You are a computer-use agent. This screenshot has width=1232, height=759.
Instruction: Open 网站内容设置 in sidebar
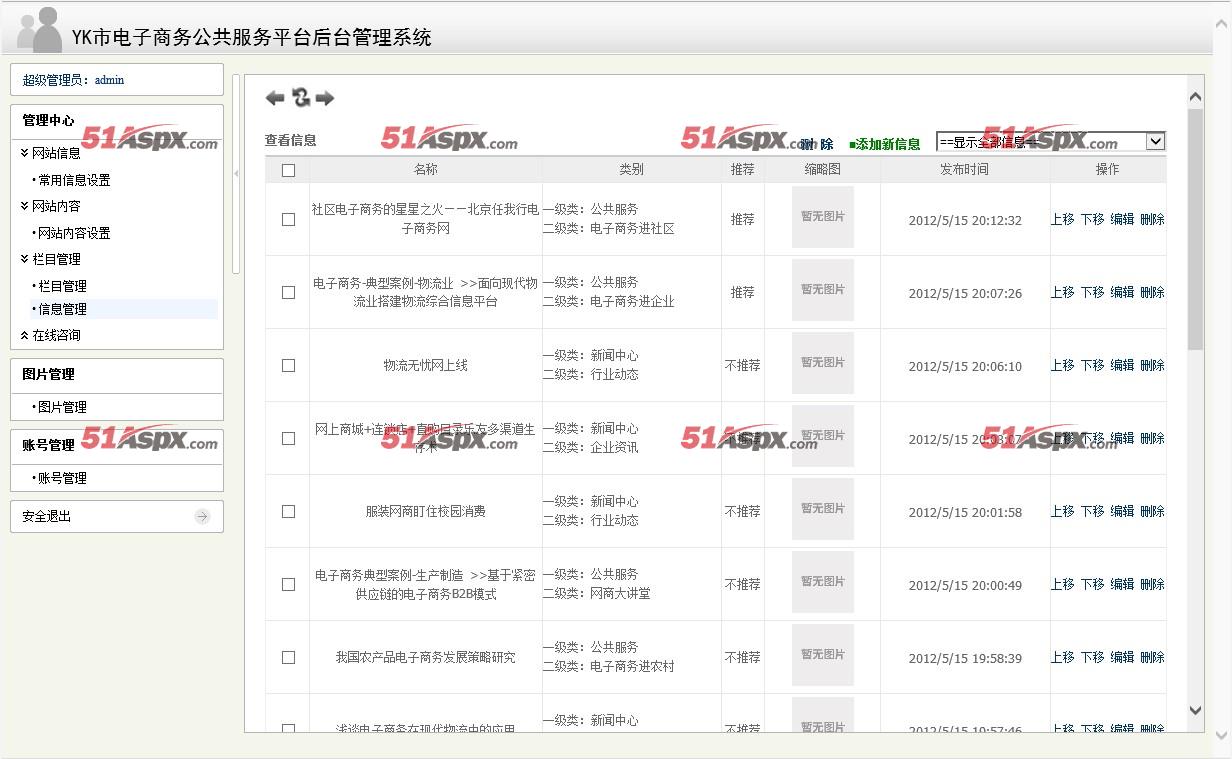(74, 233)
